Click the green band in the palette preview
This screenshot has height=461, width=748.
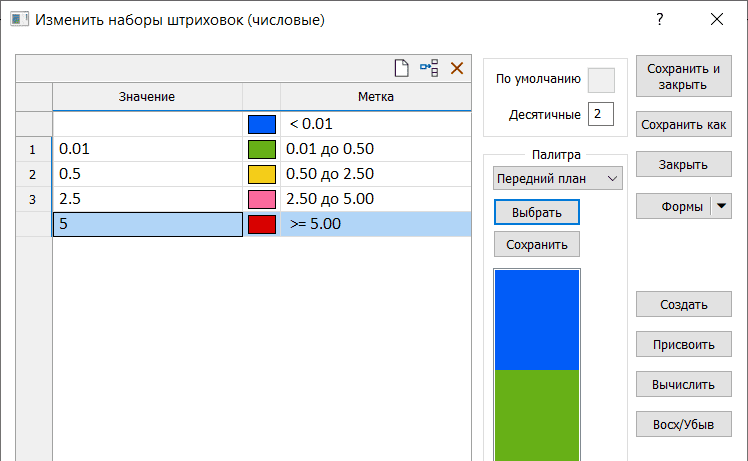coord(537,415)
